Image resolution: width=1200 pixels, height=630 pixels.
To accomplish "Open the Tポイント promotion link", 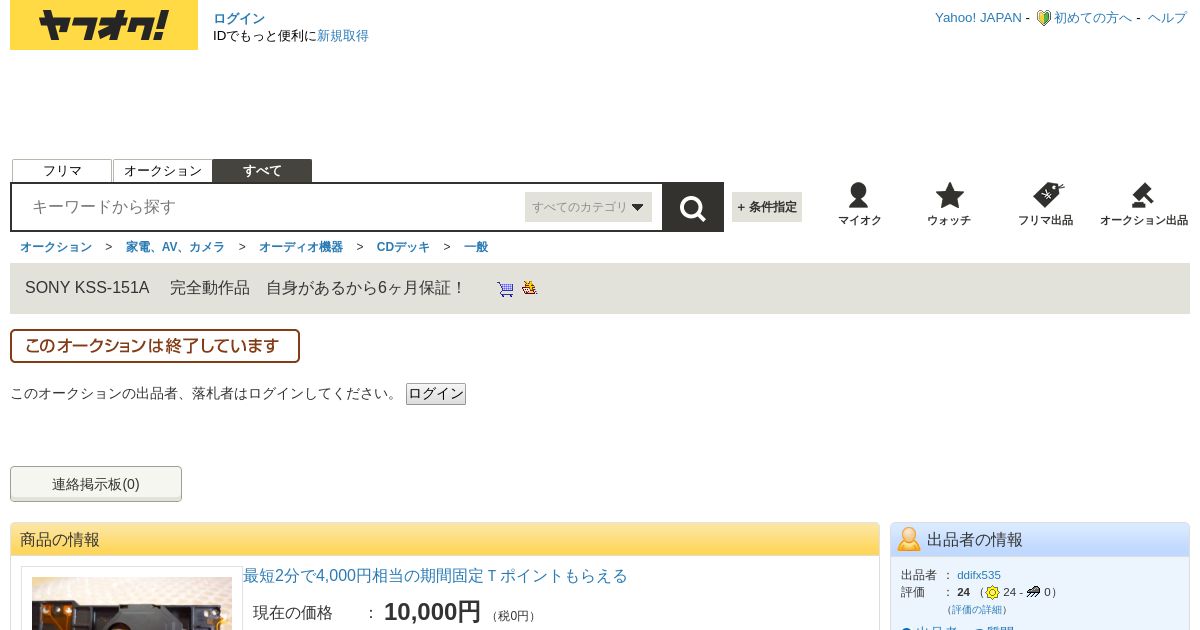I will [435, 576].
